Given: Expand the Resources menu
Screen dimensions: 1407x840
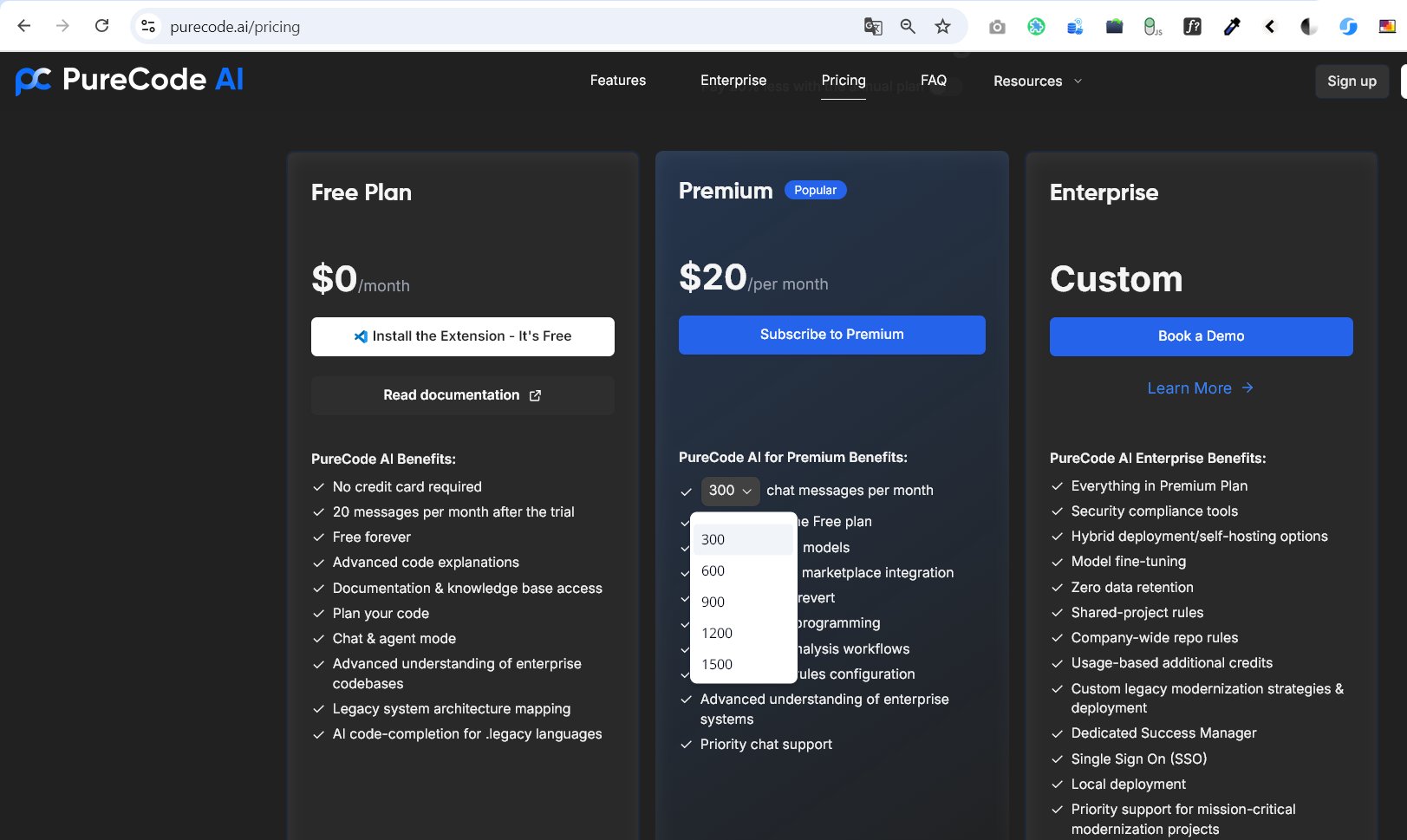Looking at the screenshot, I should (x=1037, y=81).
